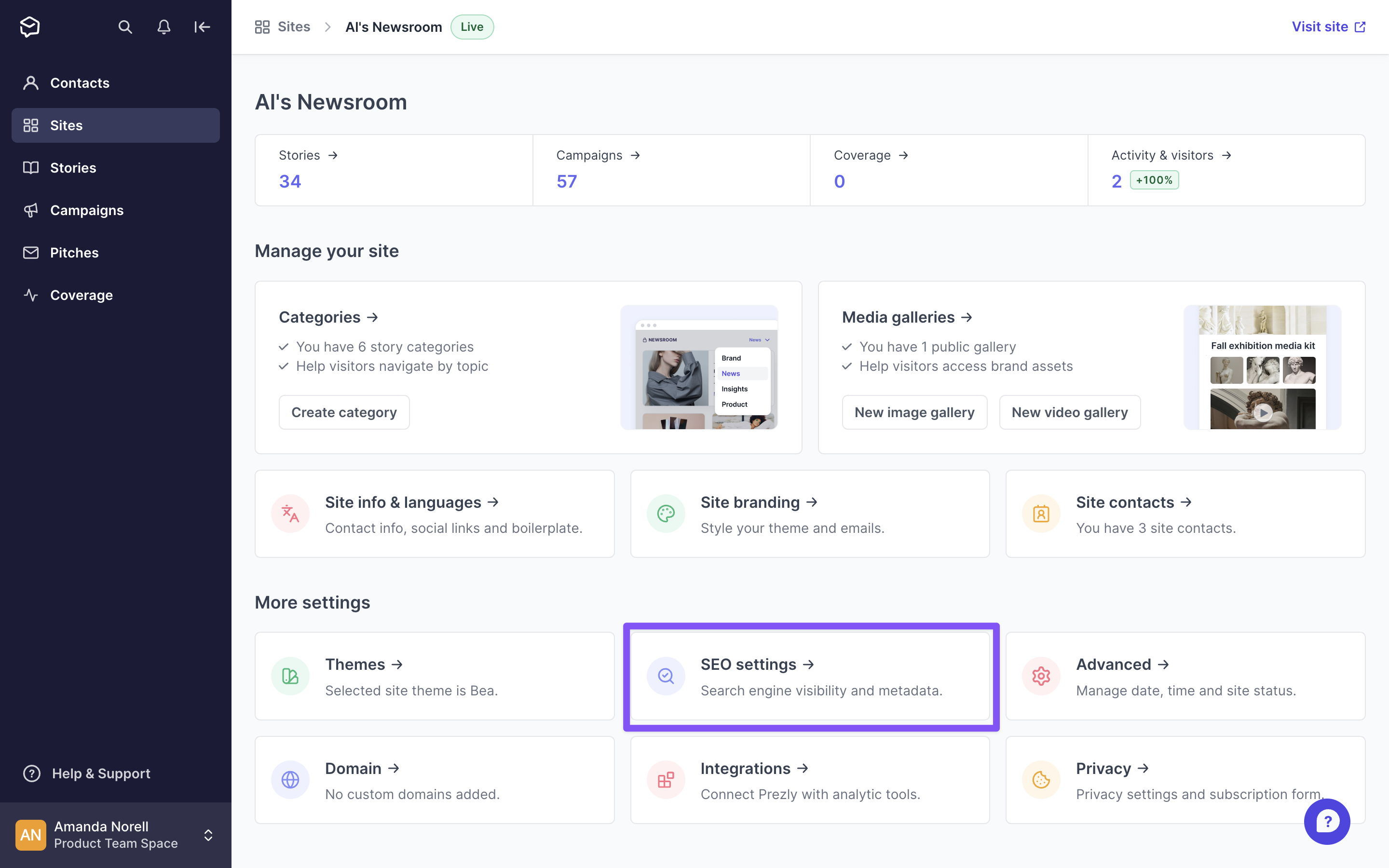
Task: Click the Prezly logo icon
Action: [x=29, y=27]
